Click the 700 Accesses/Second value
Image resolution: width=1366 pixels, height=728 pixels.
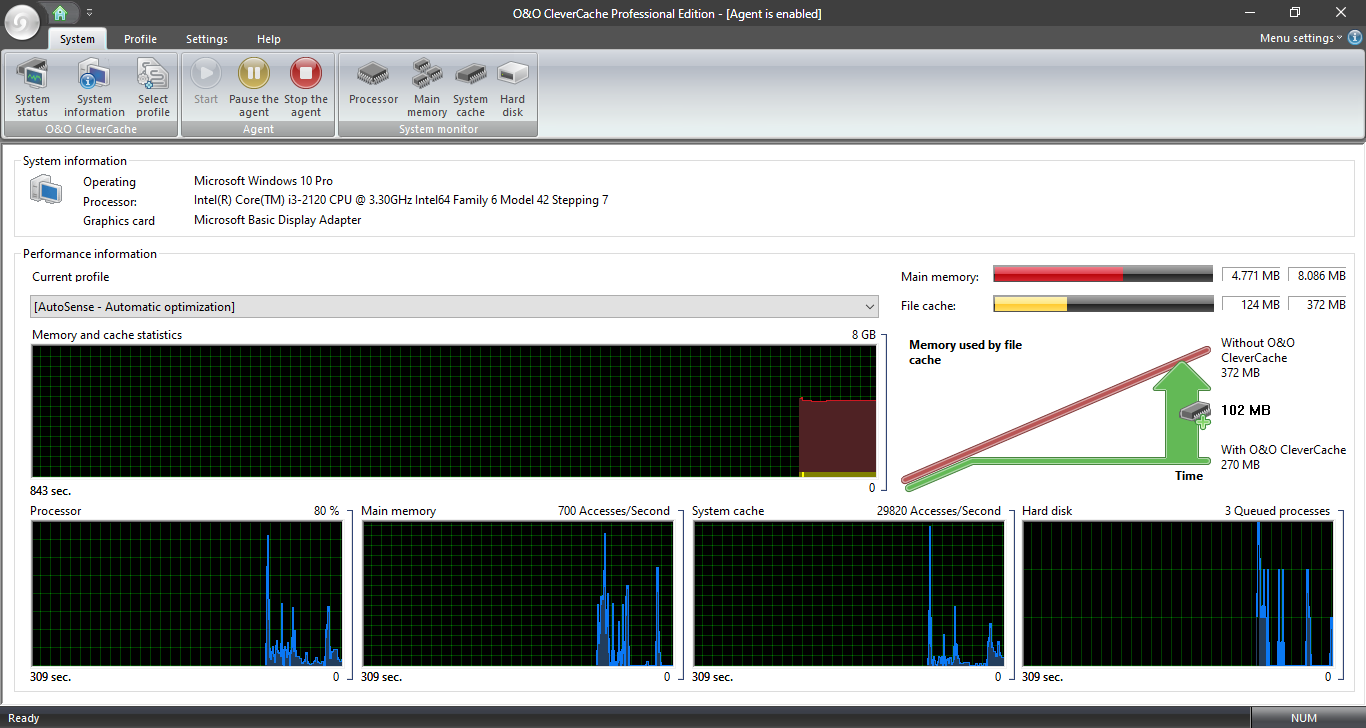[614, 511]
